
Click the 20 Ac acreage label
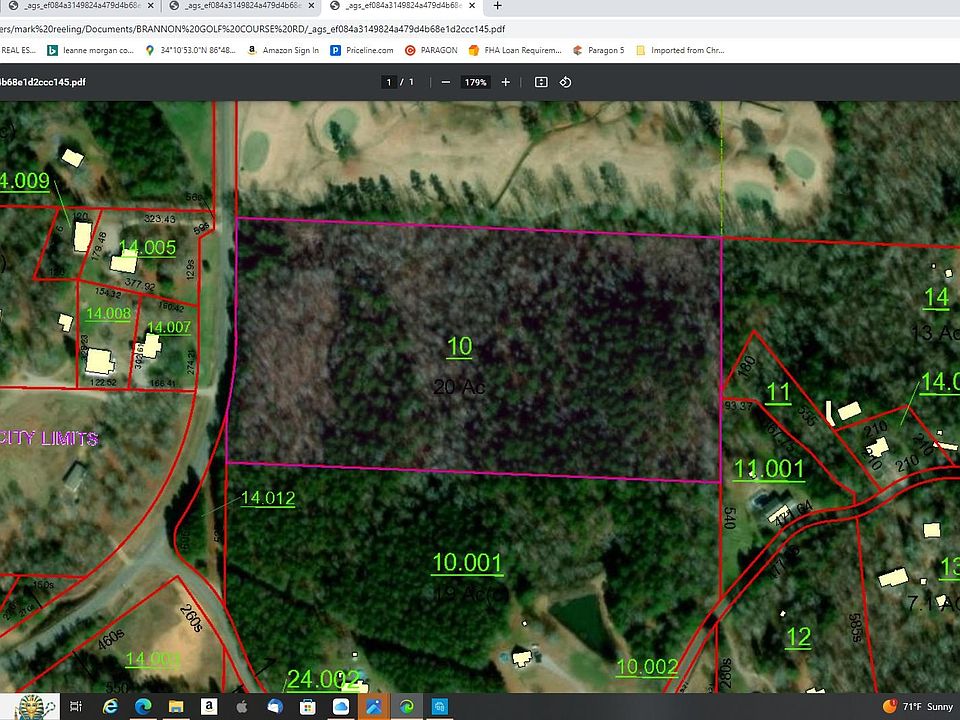(459, 386)
